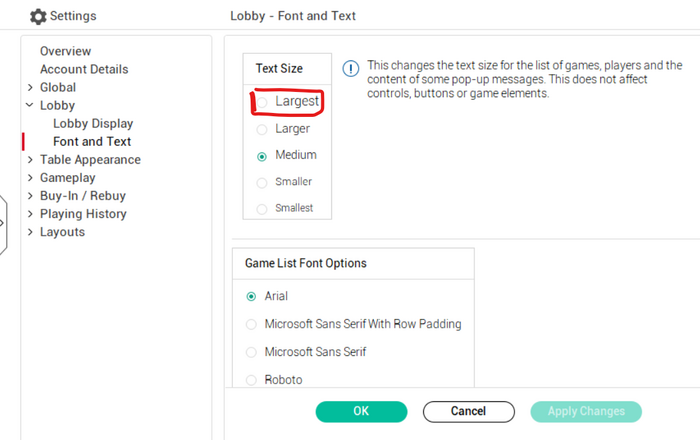
Task: Select the Roboto font option
Action: pos(252,380)
